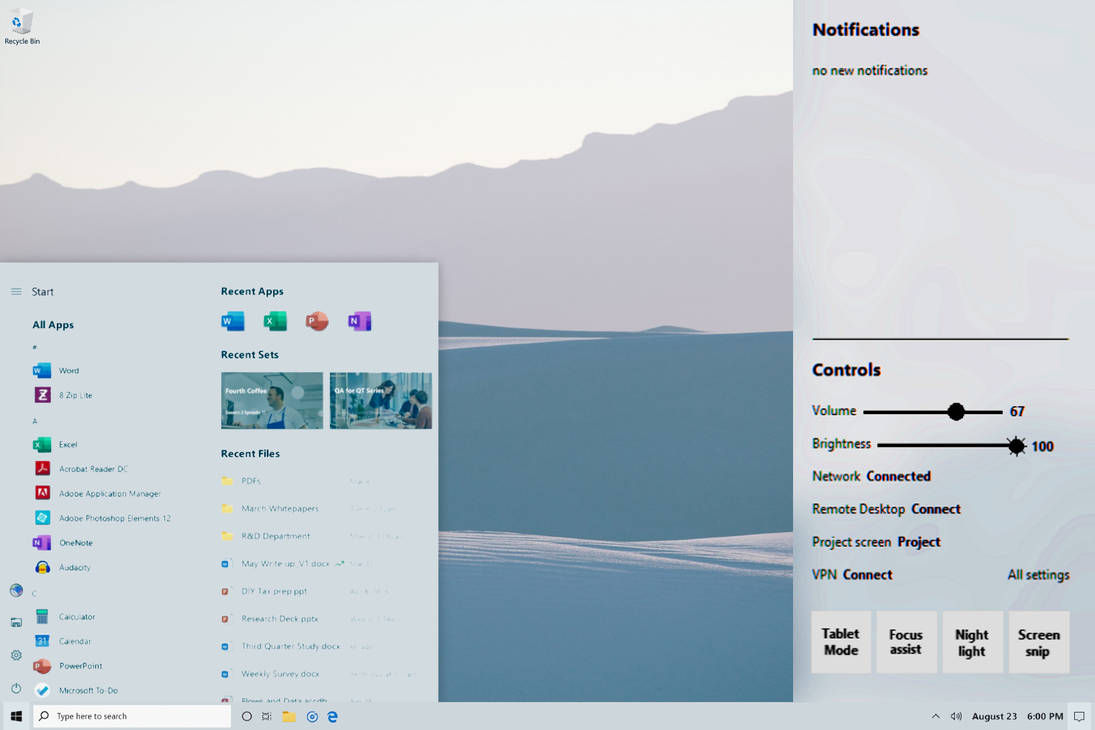Click the Volume slider handle
The height and width of the screenshot is (730, 1095).
click(956, 411)
